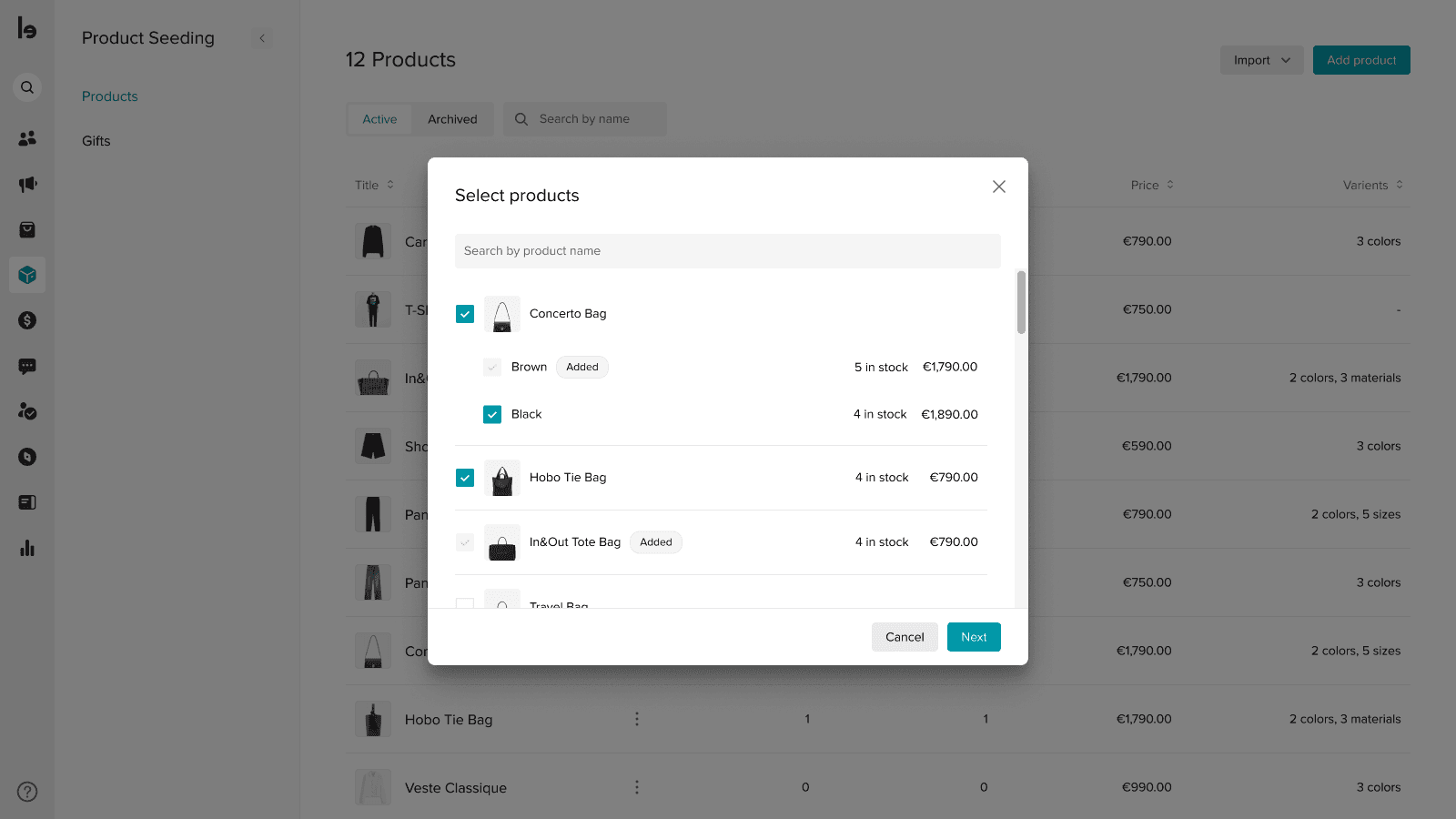
Task: Deselect the Hobo Tie Bag checkbox
Action: click(465, 477)
